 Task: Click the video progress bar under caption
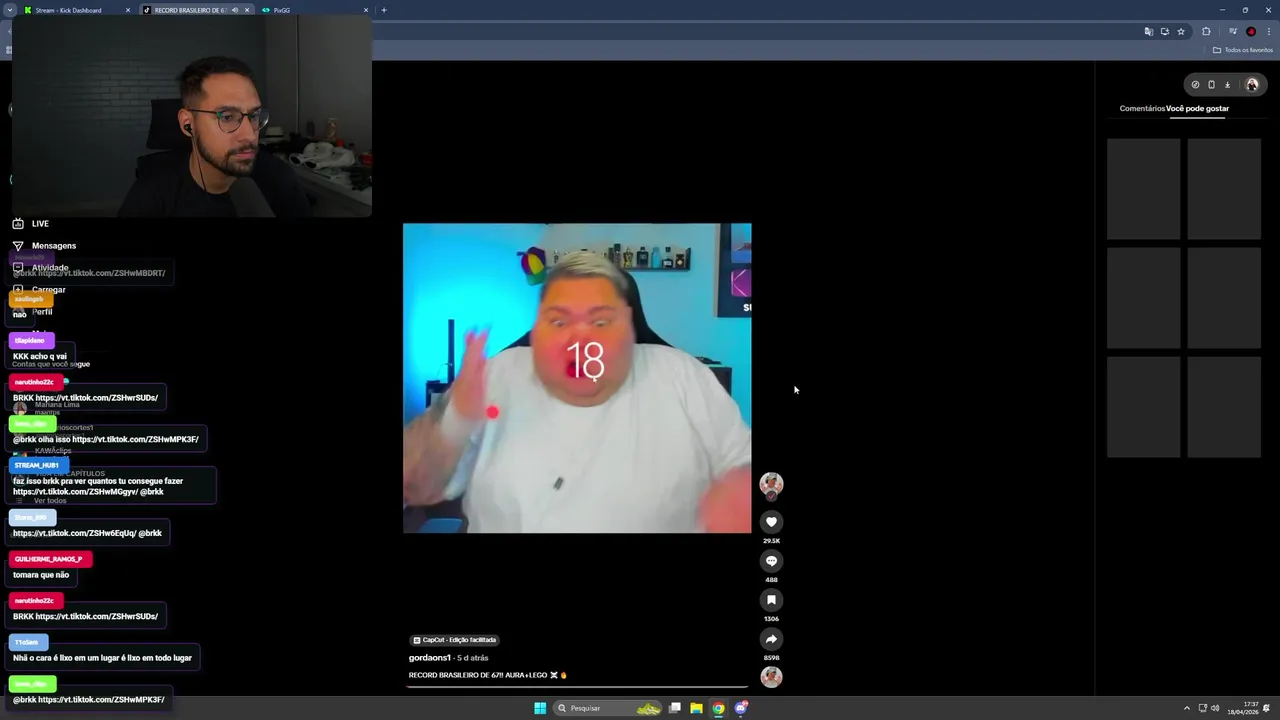tap(577, 688)
